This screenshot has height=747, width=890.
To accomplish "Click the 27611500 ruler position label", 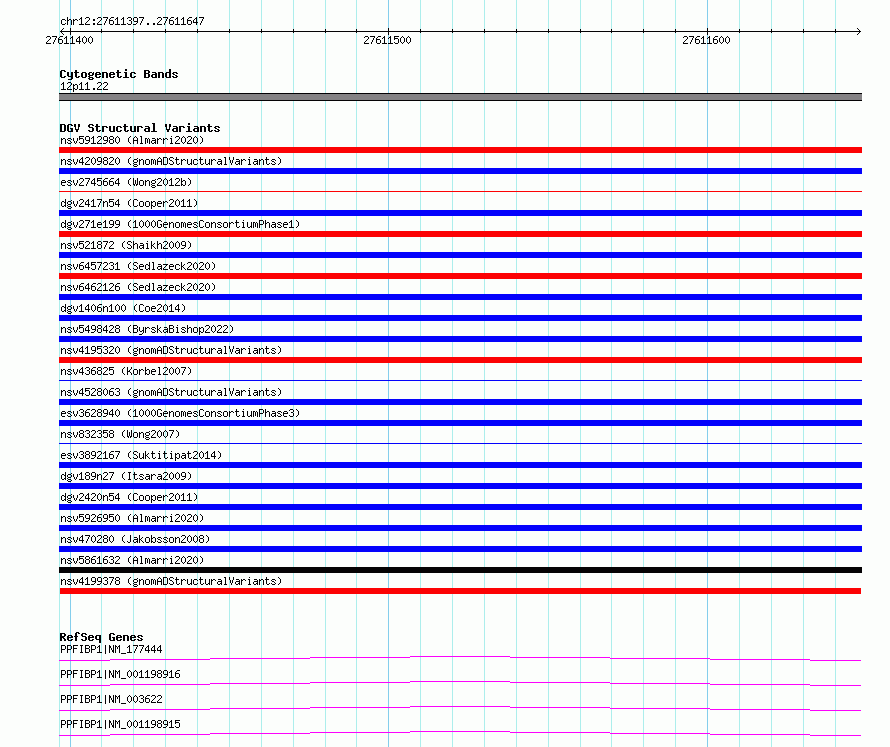I will 387,40.
